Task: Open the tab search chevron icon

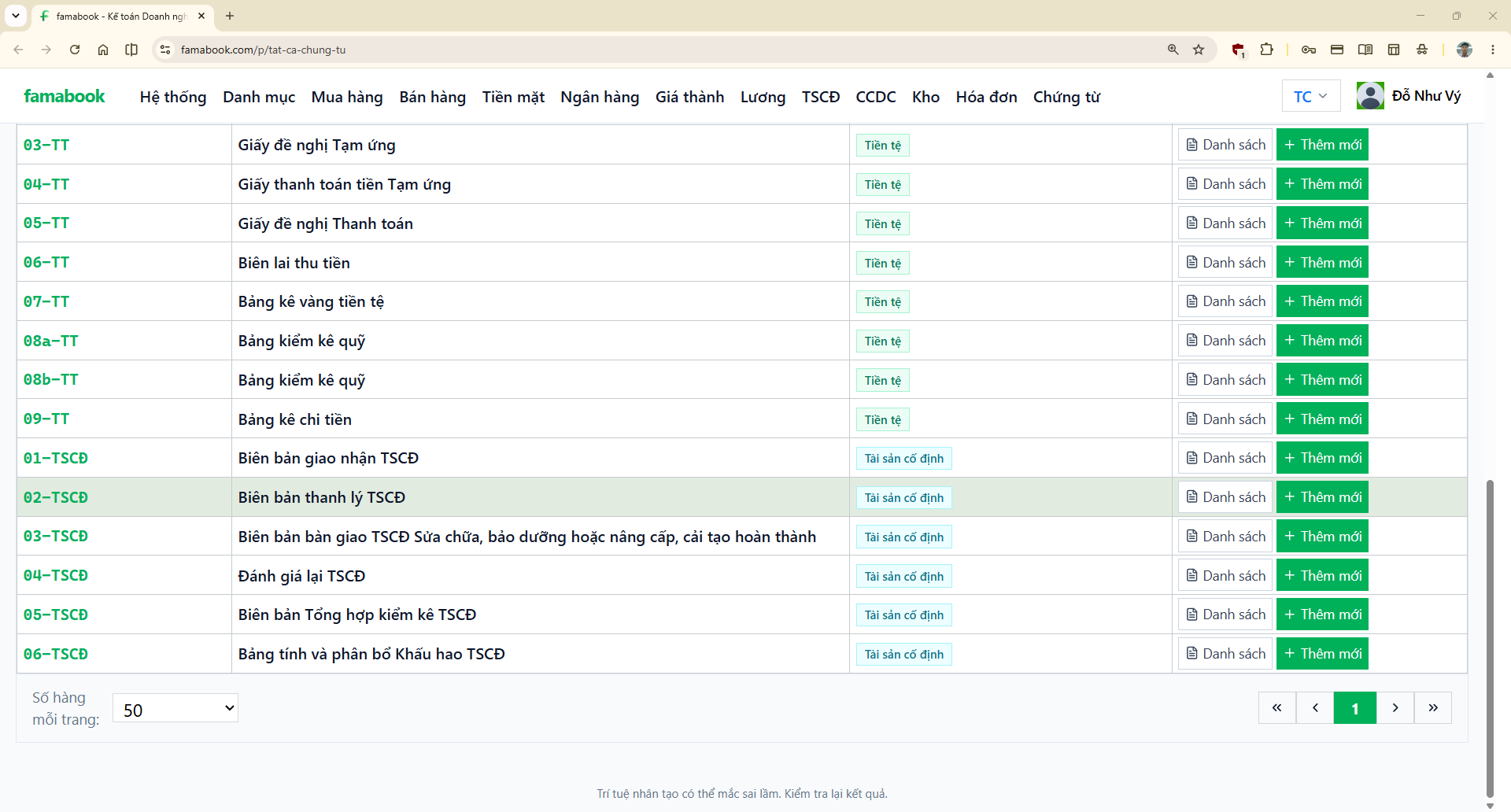Action: pyautogui.click(x=16, y=16)
